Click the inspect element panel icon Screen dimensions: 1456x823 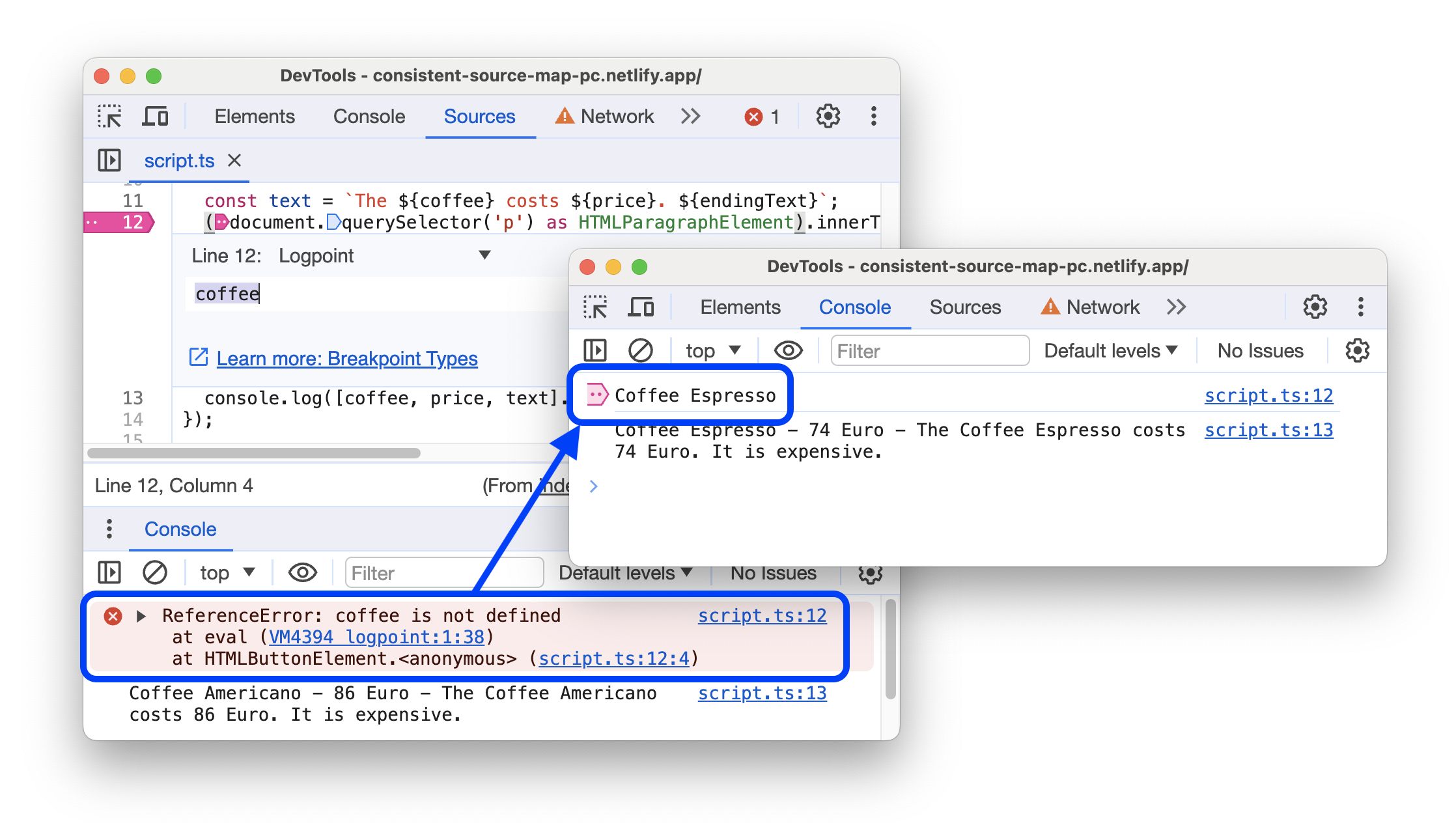coord(108,118)
